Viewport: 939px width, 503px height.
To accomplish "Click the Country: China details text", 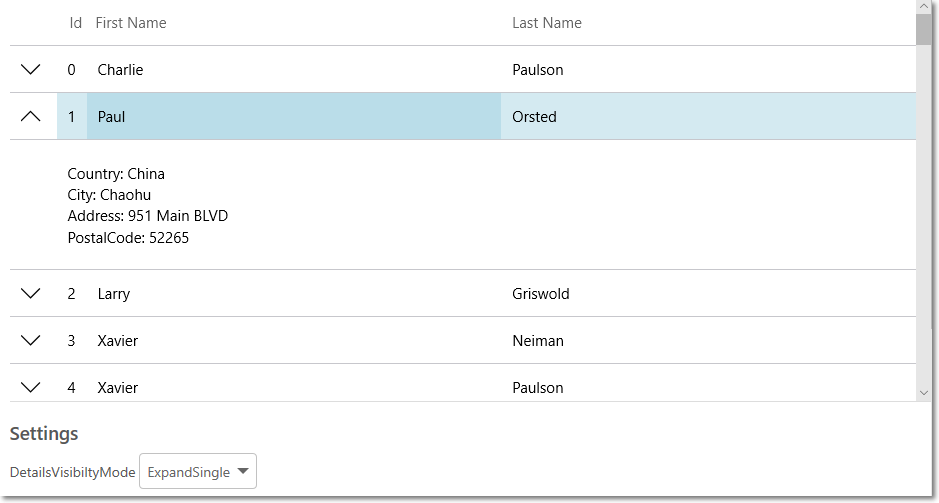I will 116,174.
